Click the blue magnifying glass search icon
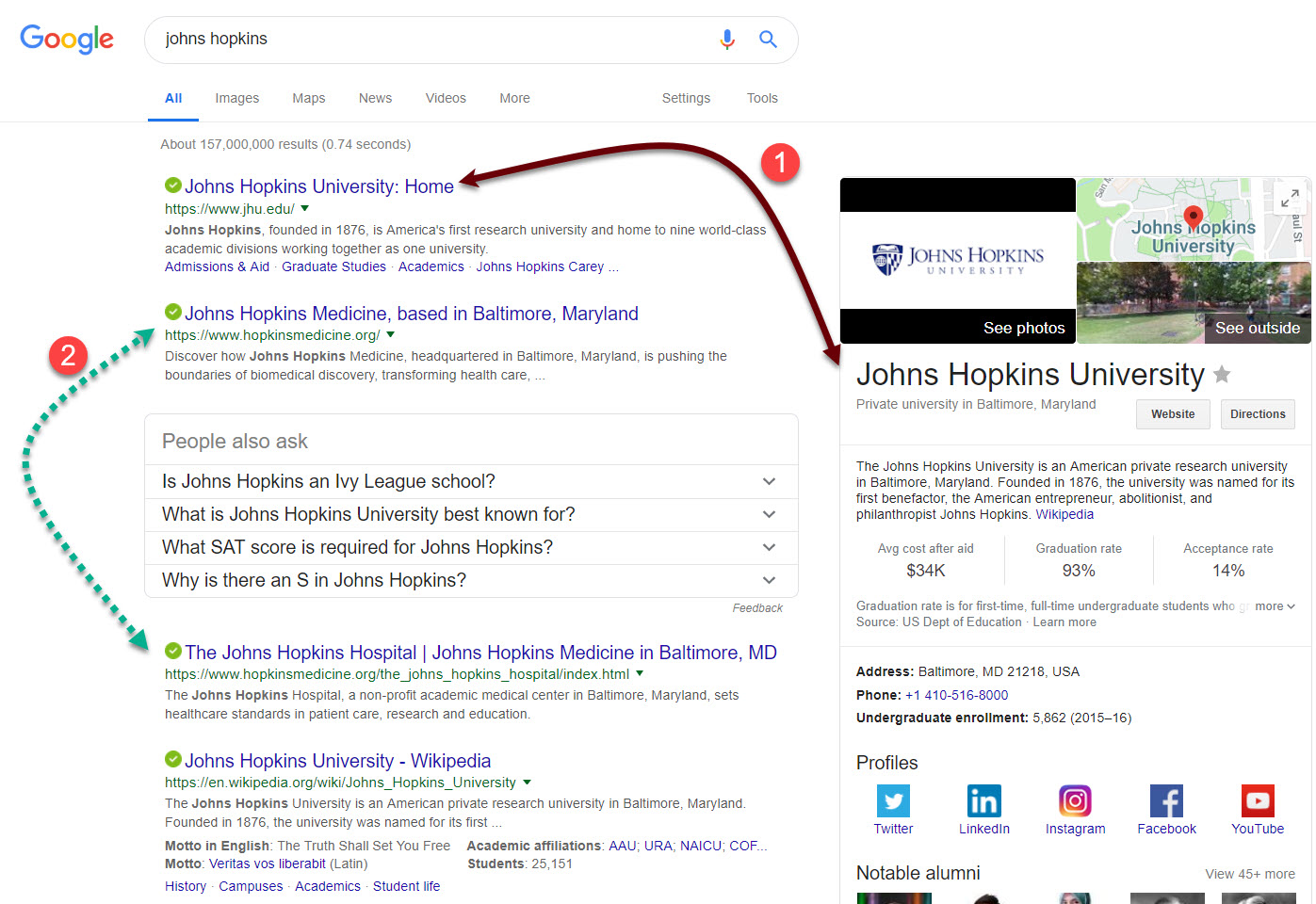 point(768,40)
